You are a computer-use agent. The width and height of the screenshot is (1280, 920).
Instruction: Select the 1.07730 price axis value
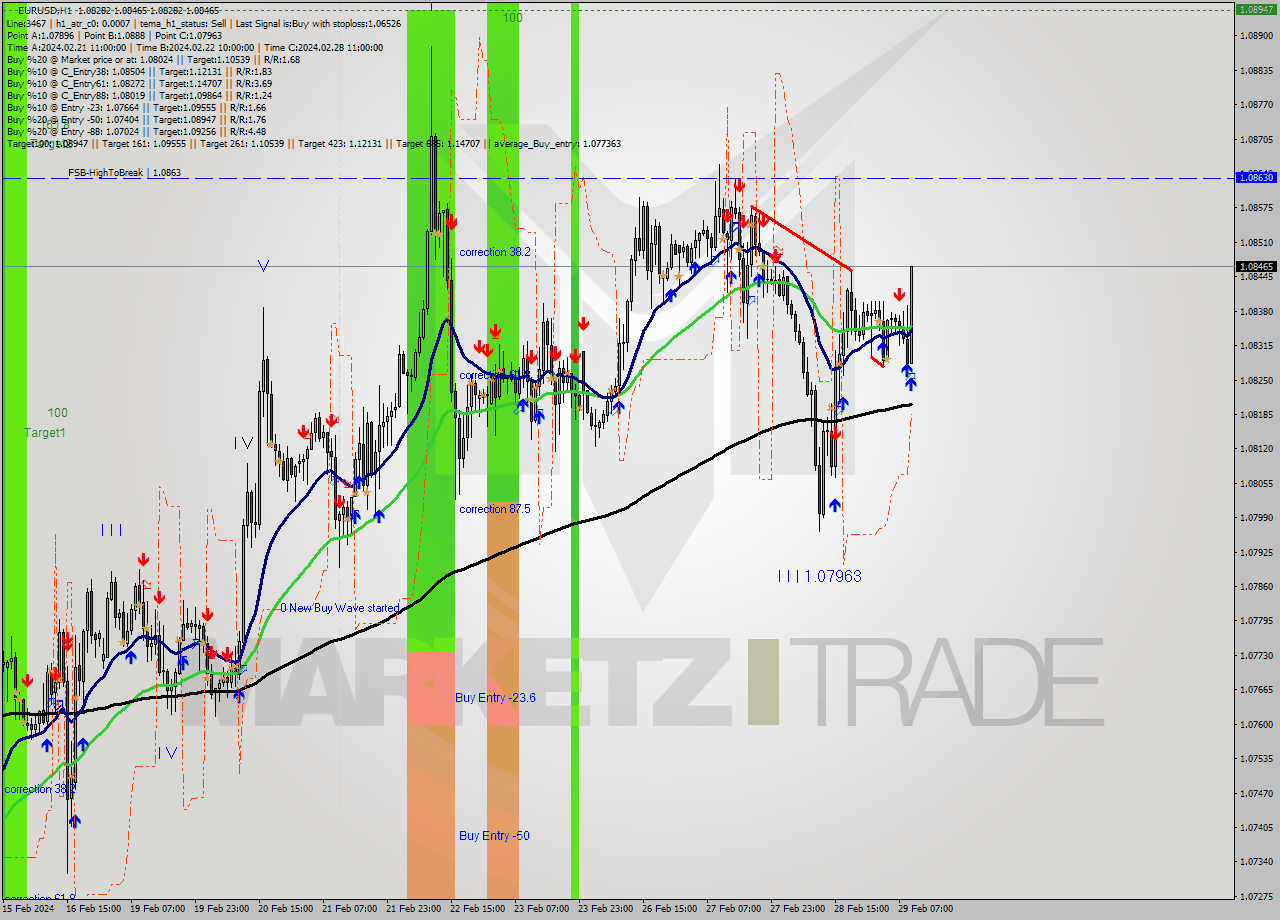[1256, 655]
